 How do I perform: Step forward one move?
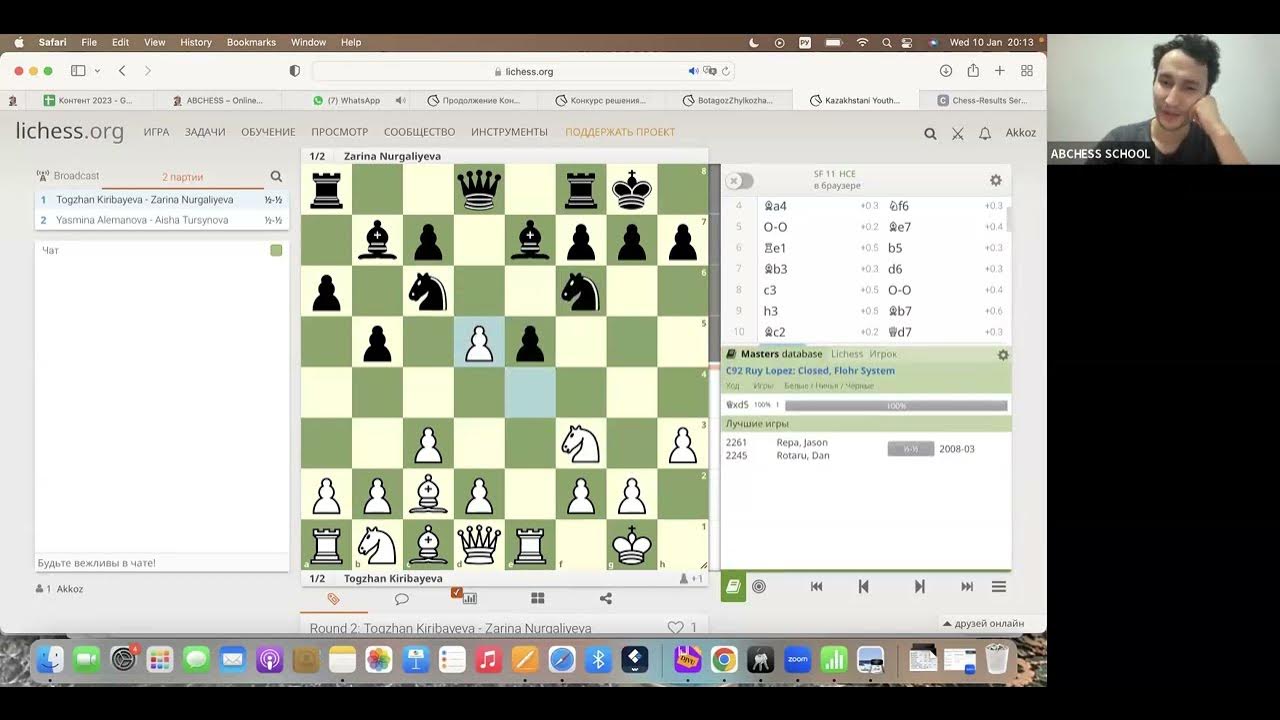(x=919, y=587)
